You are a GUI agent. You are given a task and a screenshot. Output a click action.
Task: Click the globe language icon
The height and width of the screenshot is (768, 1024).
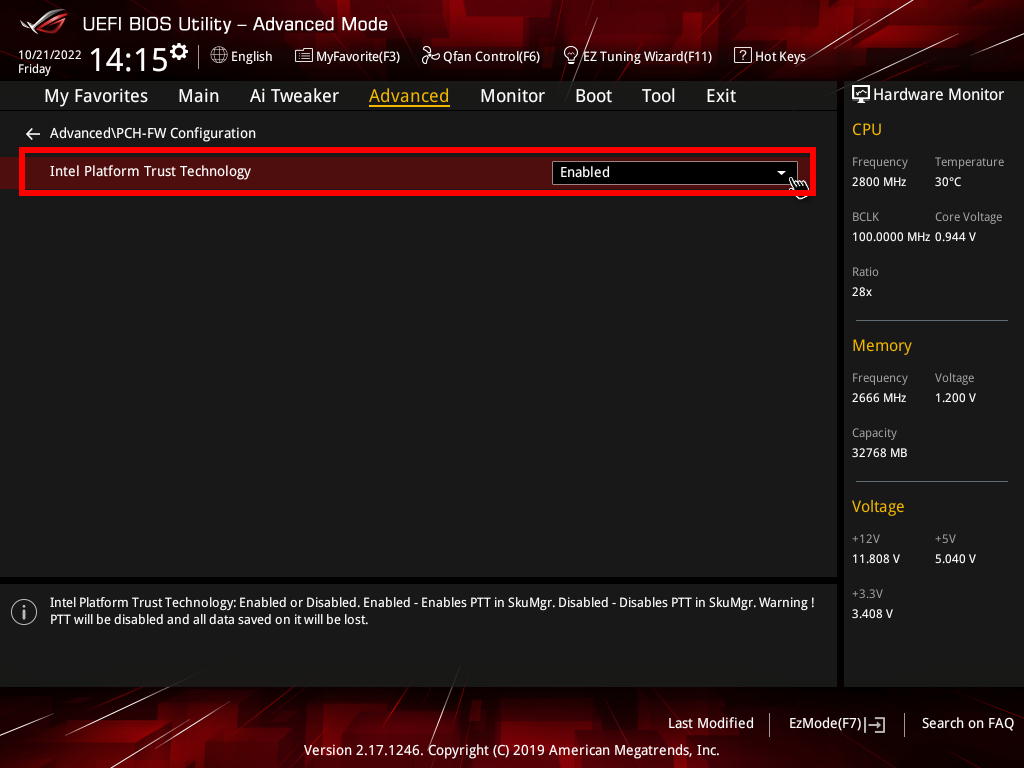219,56
